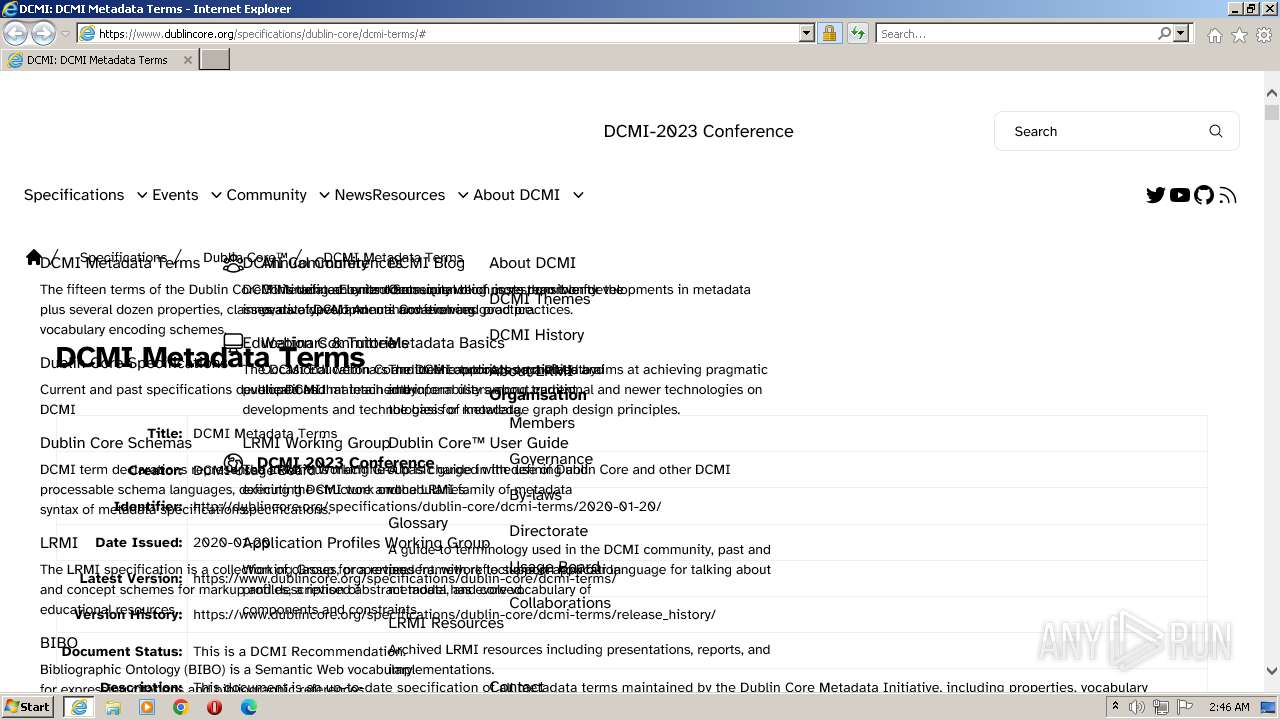Open Members link
This screenshot has height=720, width=1280.
[542, 423]
